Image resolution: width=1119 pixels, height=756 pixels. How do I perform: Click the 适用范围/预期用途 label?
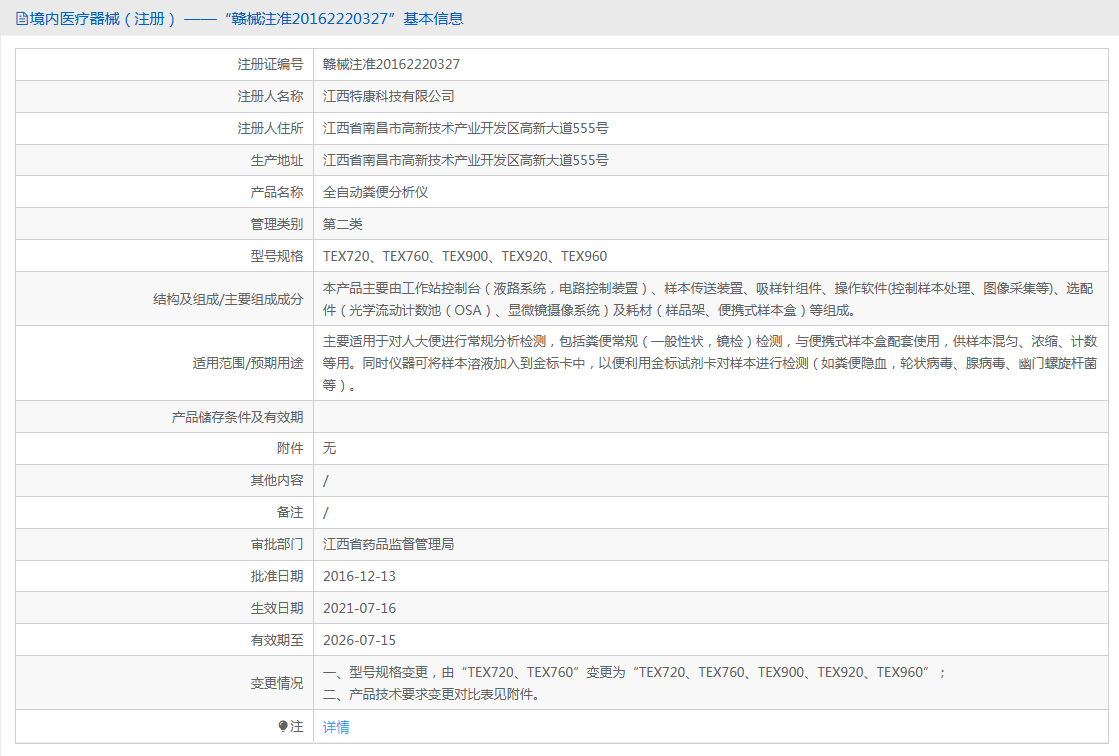248,363
